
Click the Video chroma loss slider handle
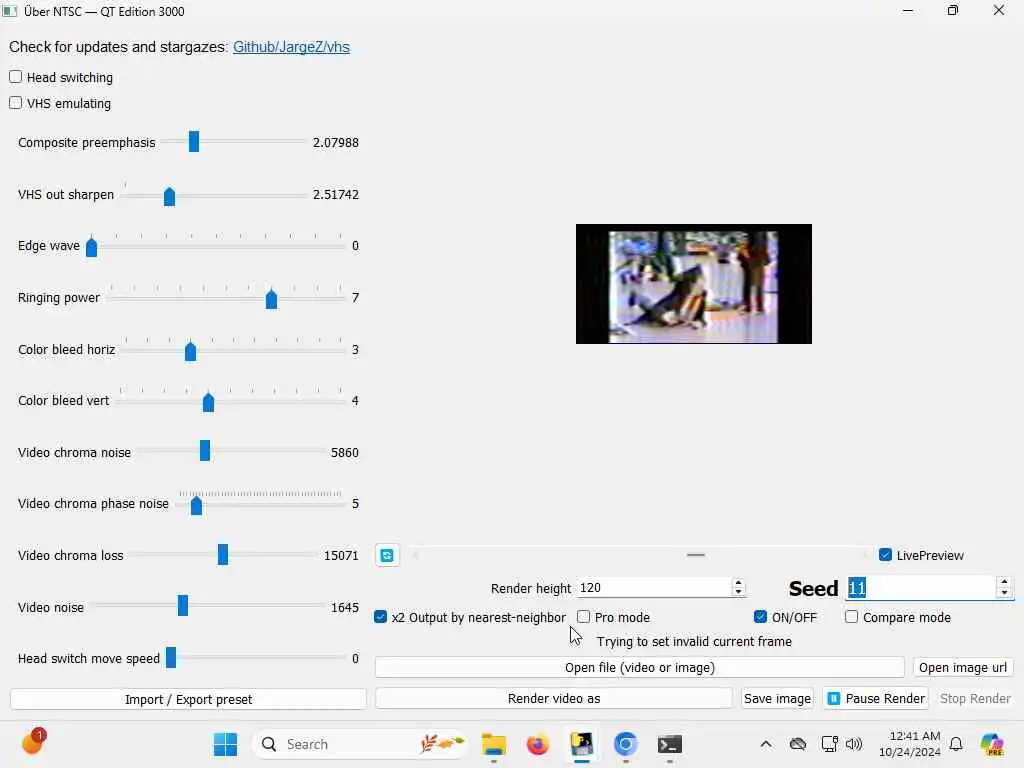[x=223, y=554]
